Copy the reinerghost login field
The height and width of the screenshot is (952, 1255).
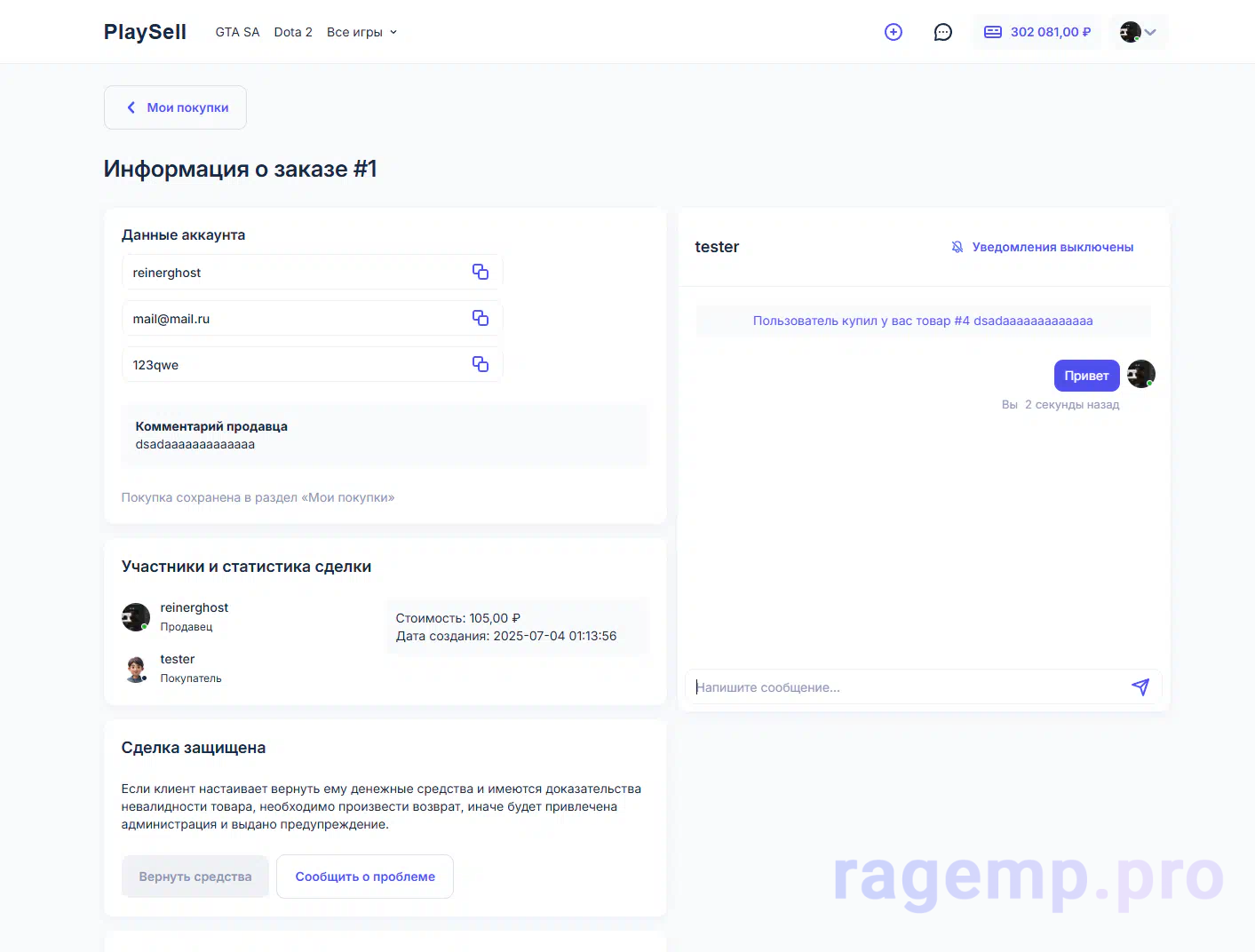tap(480, 272)
